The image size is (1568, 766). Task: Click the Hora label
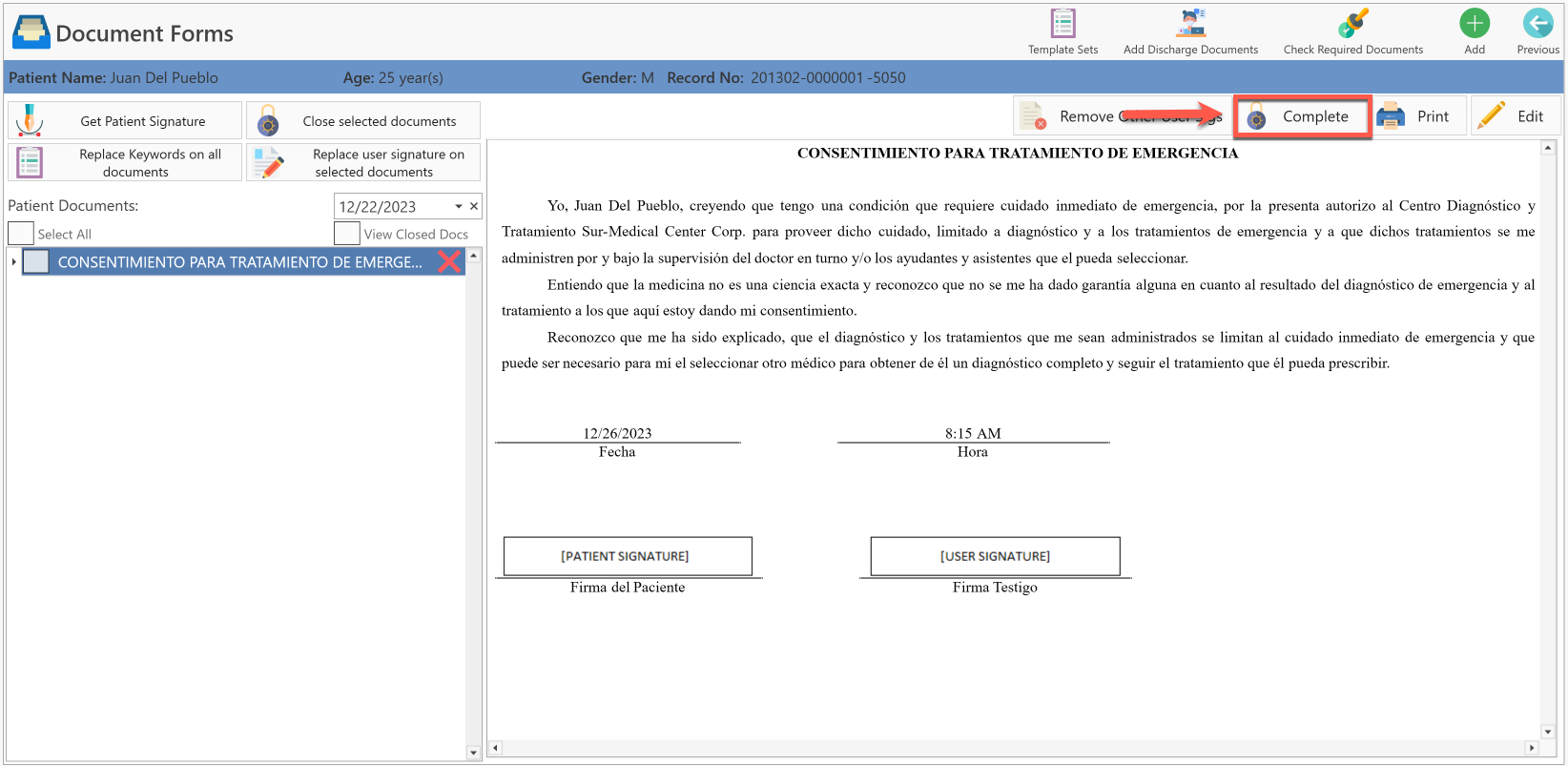click(x=973, y=451)
